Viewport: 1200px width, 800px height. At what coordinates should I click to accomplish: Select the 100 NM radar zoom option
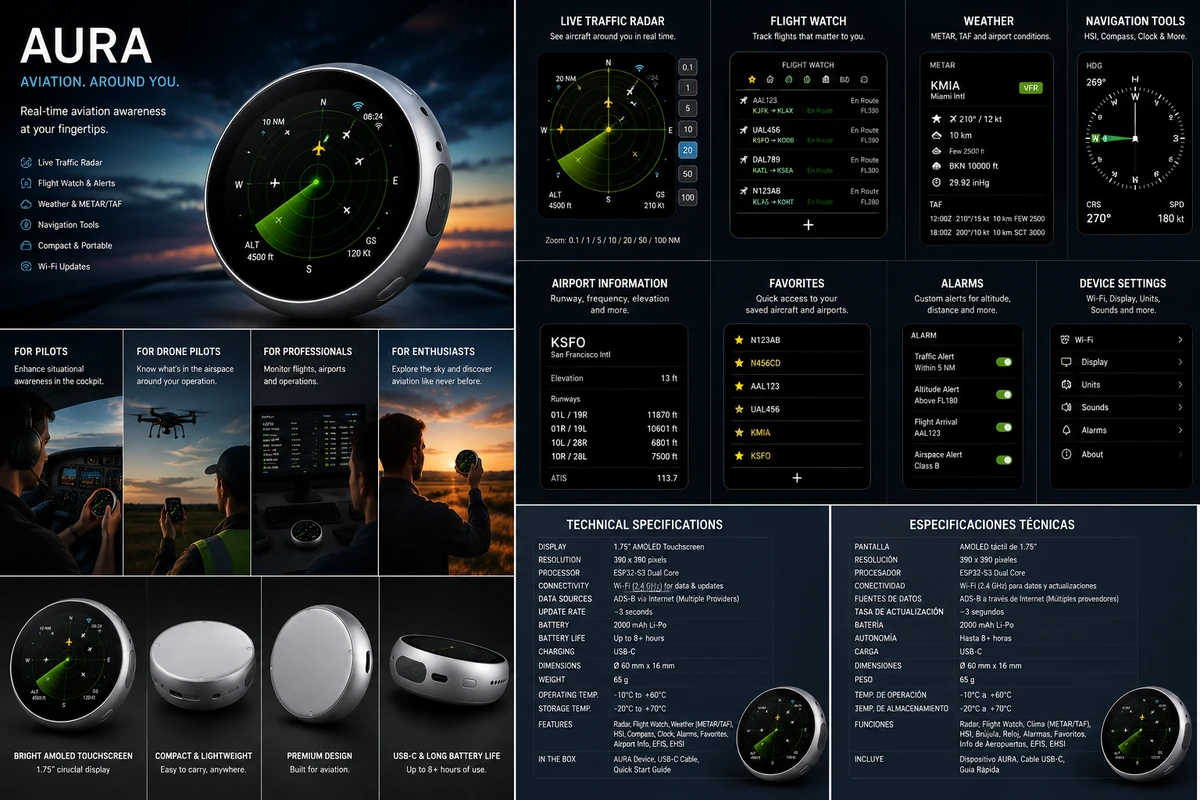pos(687,198)
